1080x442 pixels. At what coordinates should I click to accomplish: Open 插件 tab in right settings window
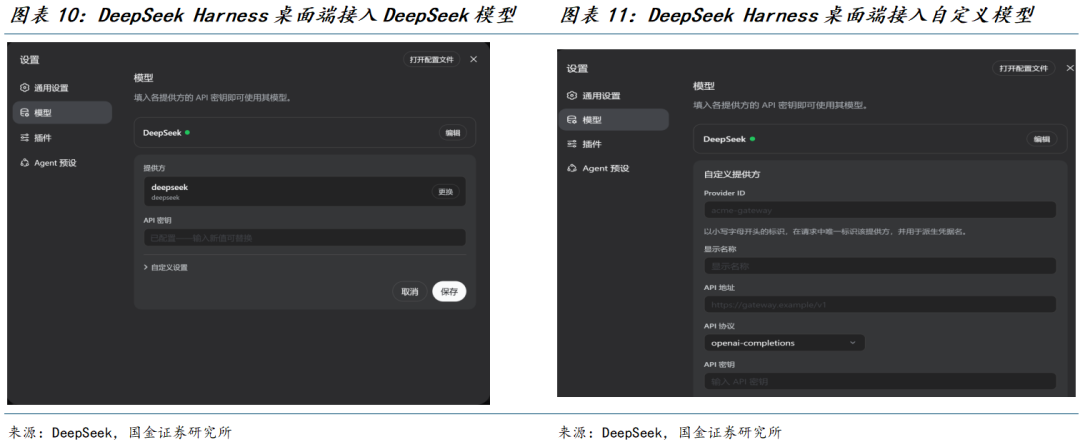(x=614, y=144)
